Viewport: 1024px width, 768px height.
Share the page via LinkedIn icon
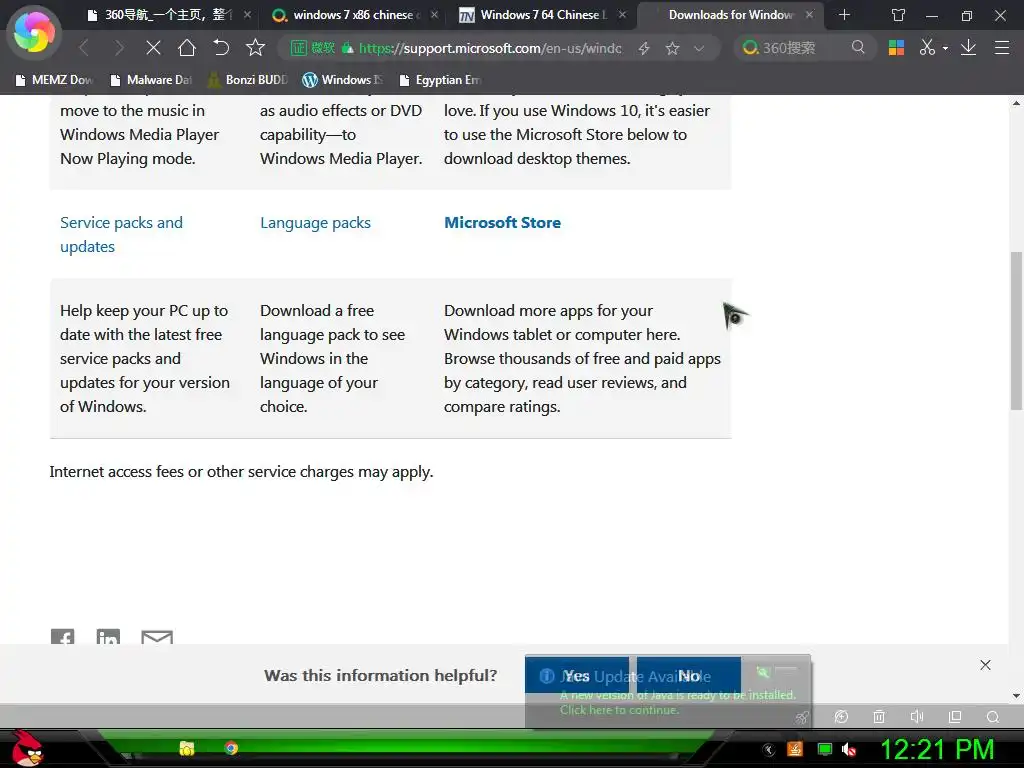pyautogui.click(x=108, y=637)
